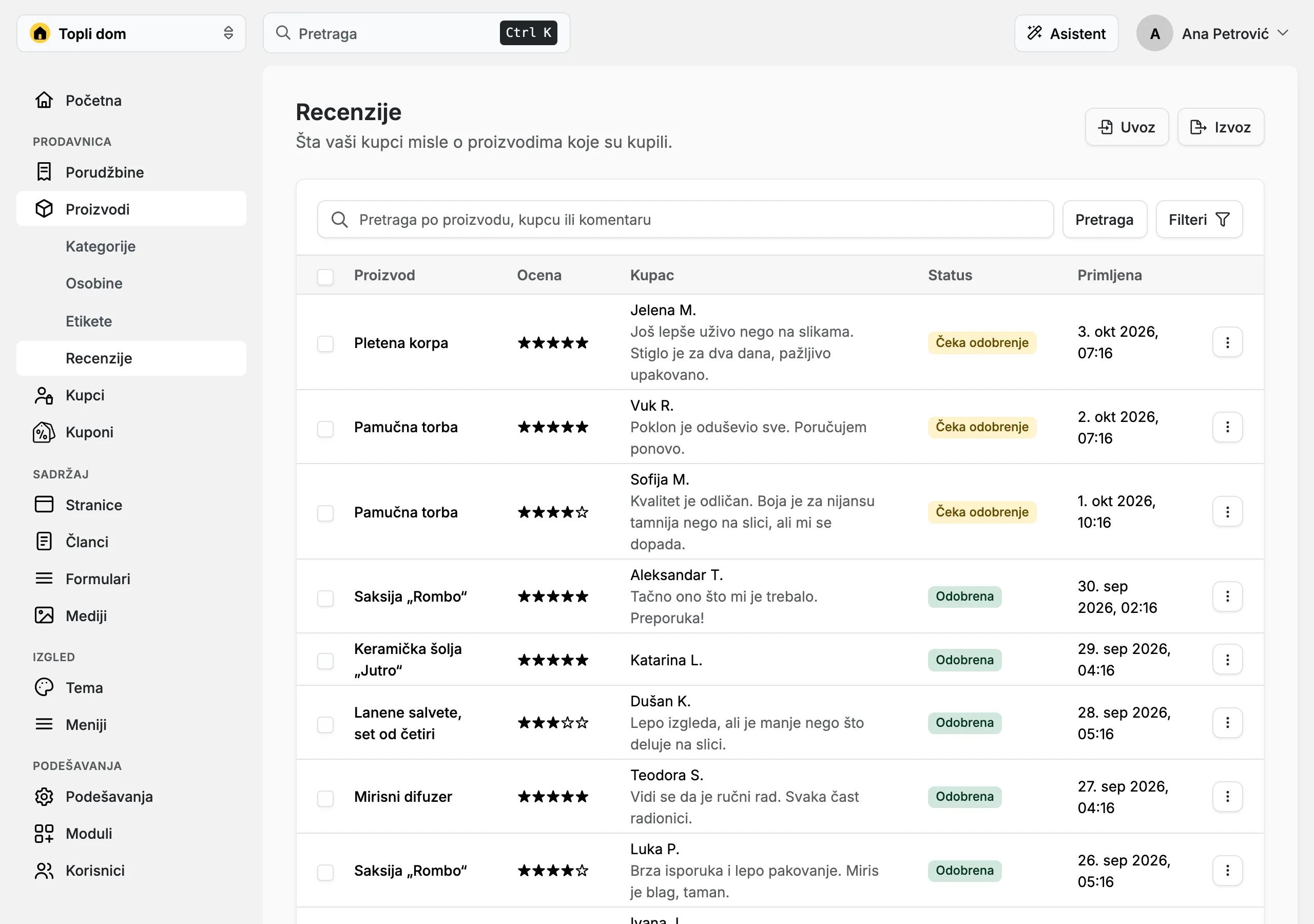
Task: Click the Proizvodi box icon
Action: pyautogui.click(x=44, y=209)
